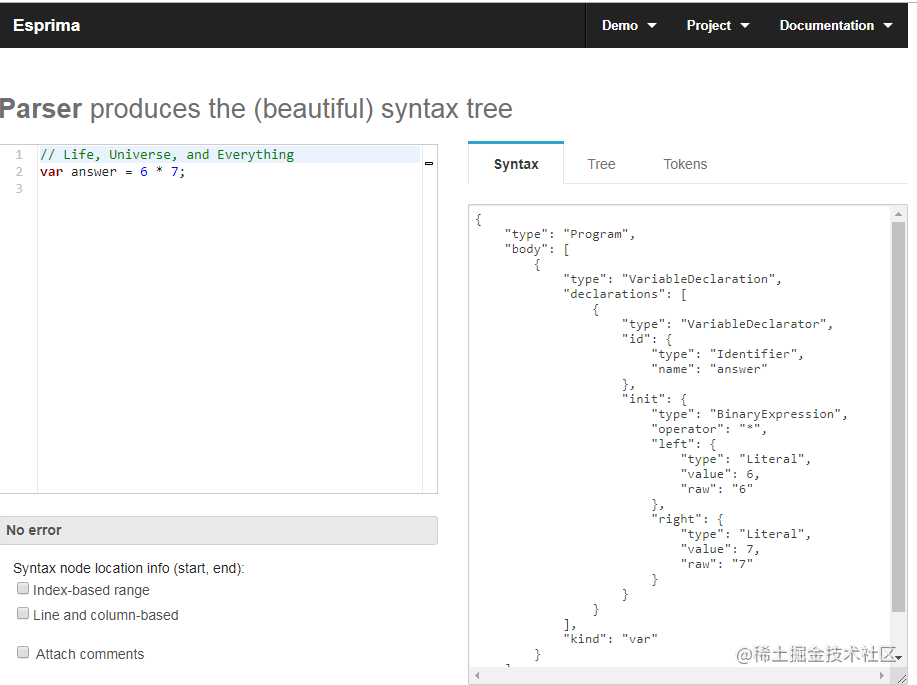This screenshot has height=685, width=917.
Task: Click the "right": { line
Action: (x=687, y=519)
